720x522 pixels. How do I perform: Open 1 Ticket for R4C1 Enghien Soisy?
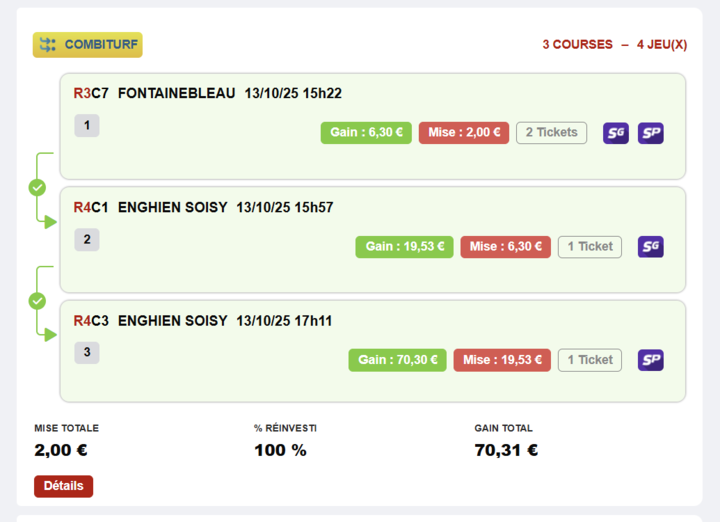[x=590, y=247]
